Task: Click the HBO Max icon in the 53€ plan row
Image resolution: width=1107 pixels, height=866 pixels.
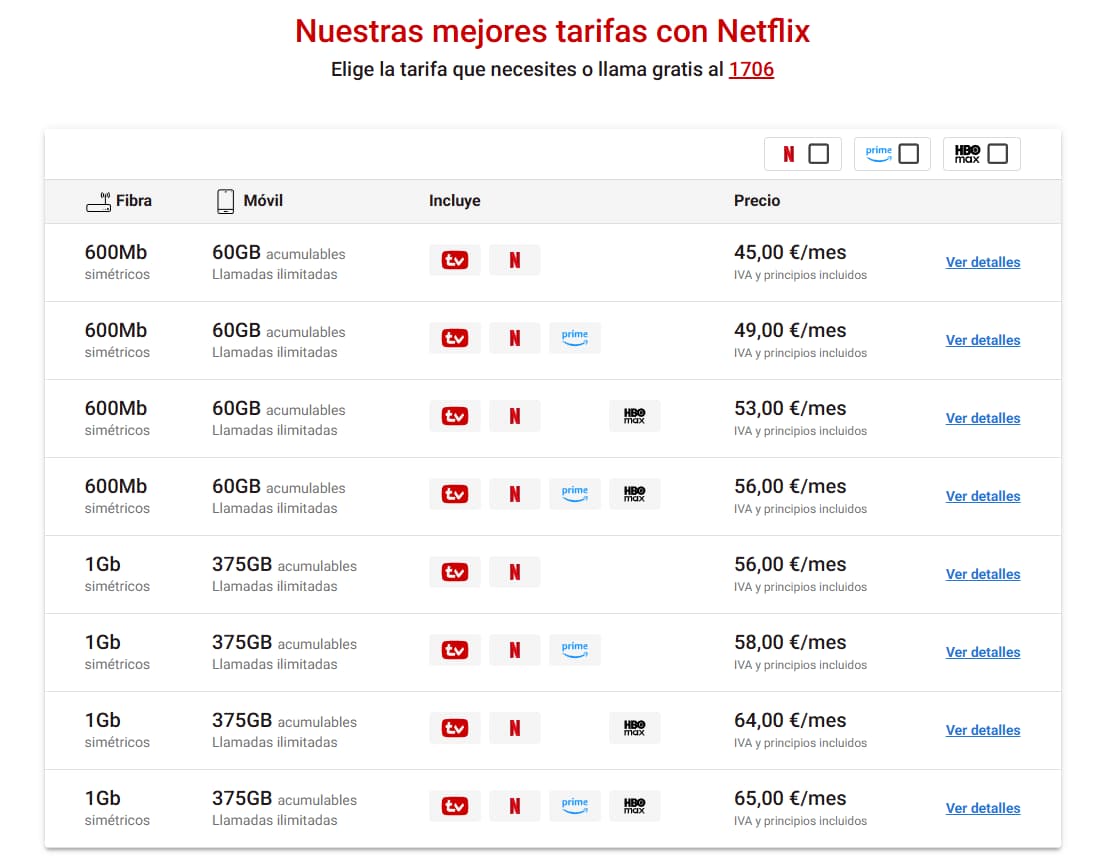Action: [x=635, y=416]
